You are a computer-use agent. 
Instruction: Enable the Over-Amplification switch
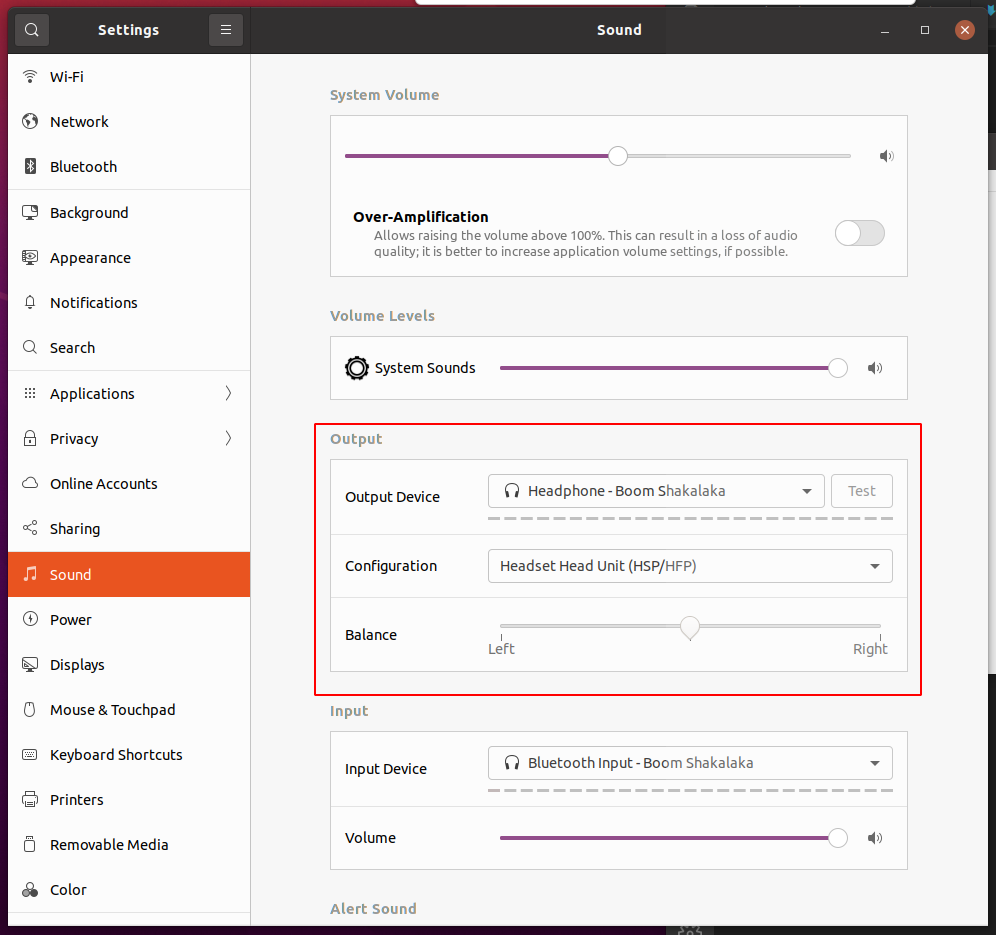pos(860,233)
